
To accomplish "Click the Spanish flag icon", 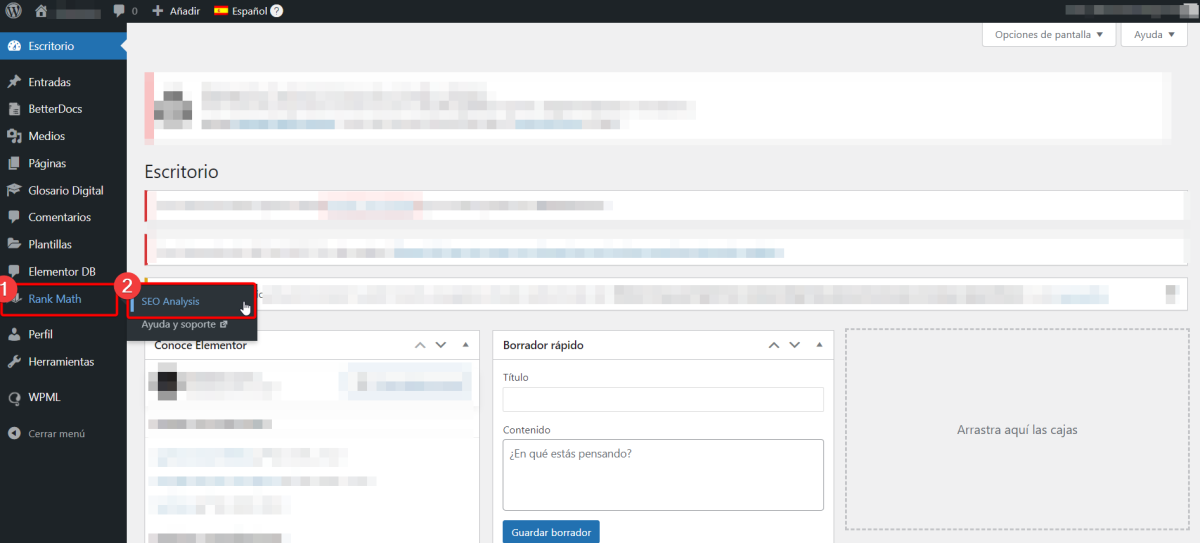I will 221,11.
